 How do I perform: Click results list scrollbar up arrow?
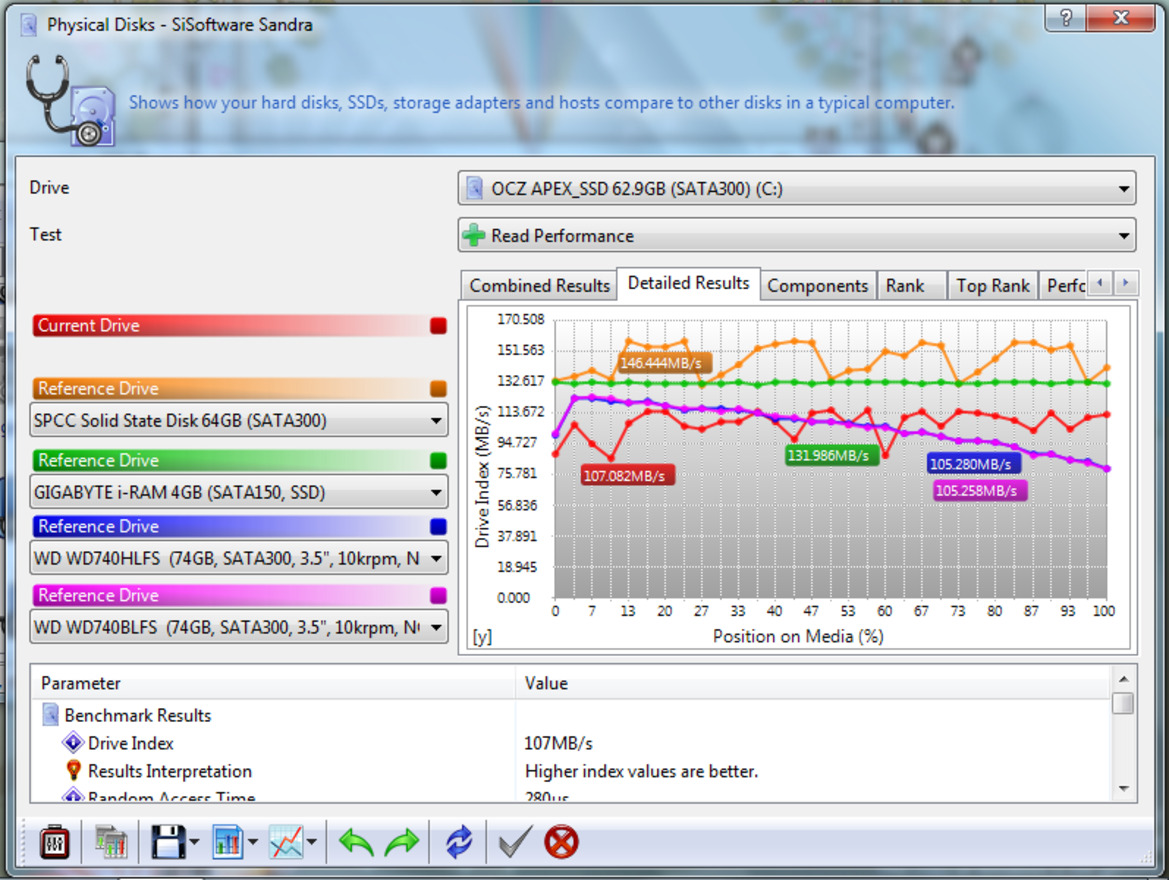(x=1123, y=679)
